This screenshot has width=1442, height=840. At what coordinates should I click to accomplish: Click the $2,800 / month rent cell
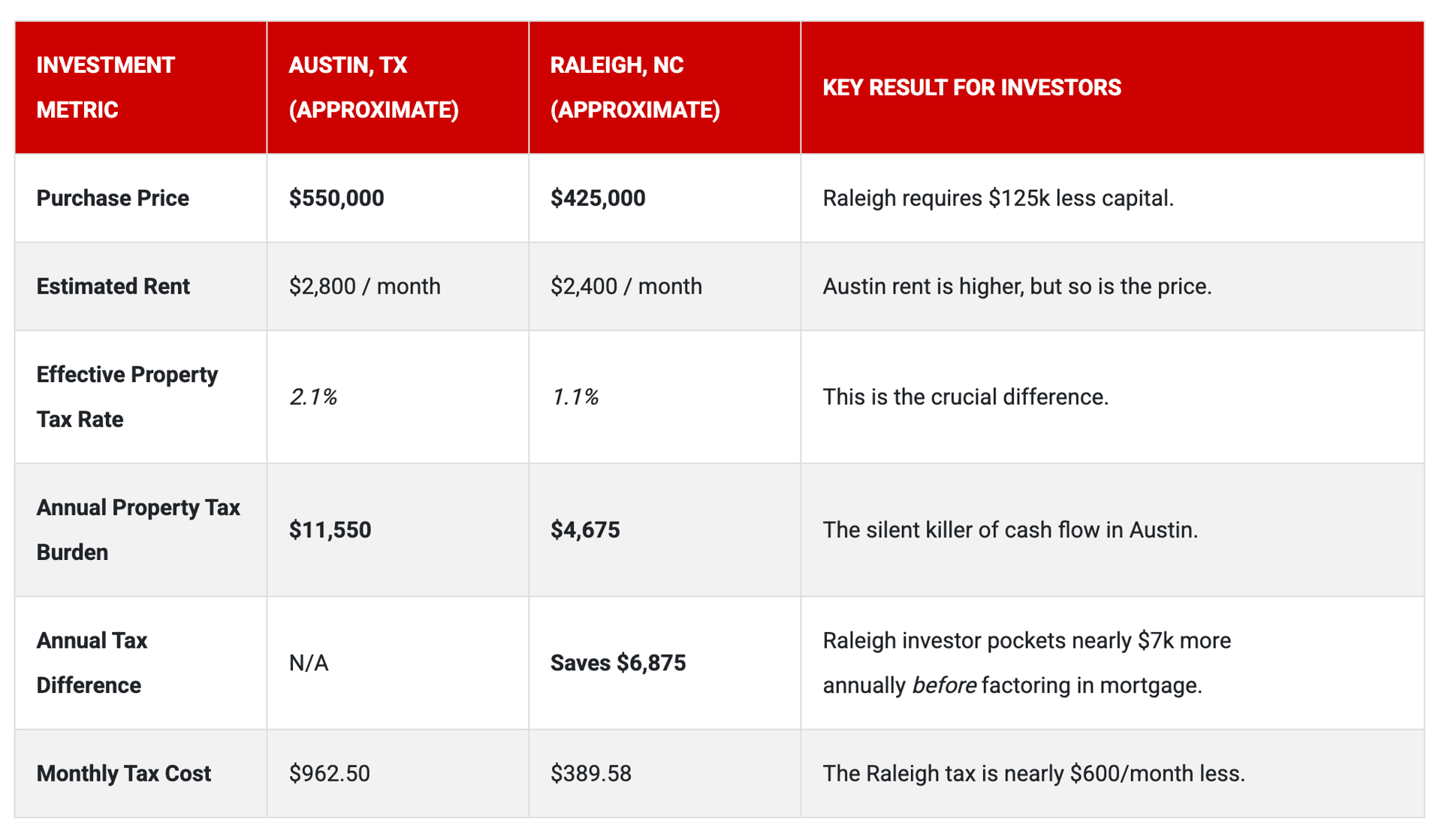coord(364,286)
